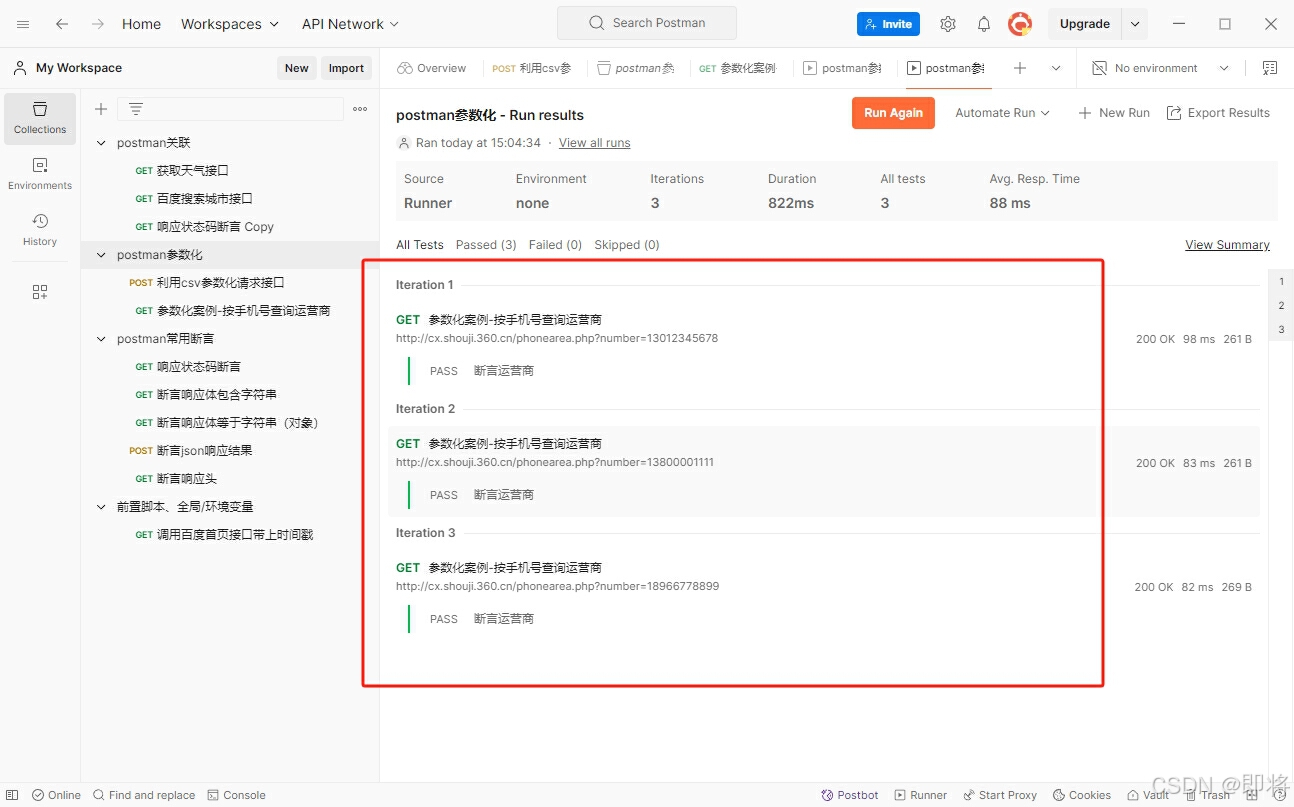Click Start Proxy in status bar
The width and height of the screenshot is (1294, 807).
[x=1000, y=795]
